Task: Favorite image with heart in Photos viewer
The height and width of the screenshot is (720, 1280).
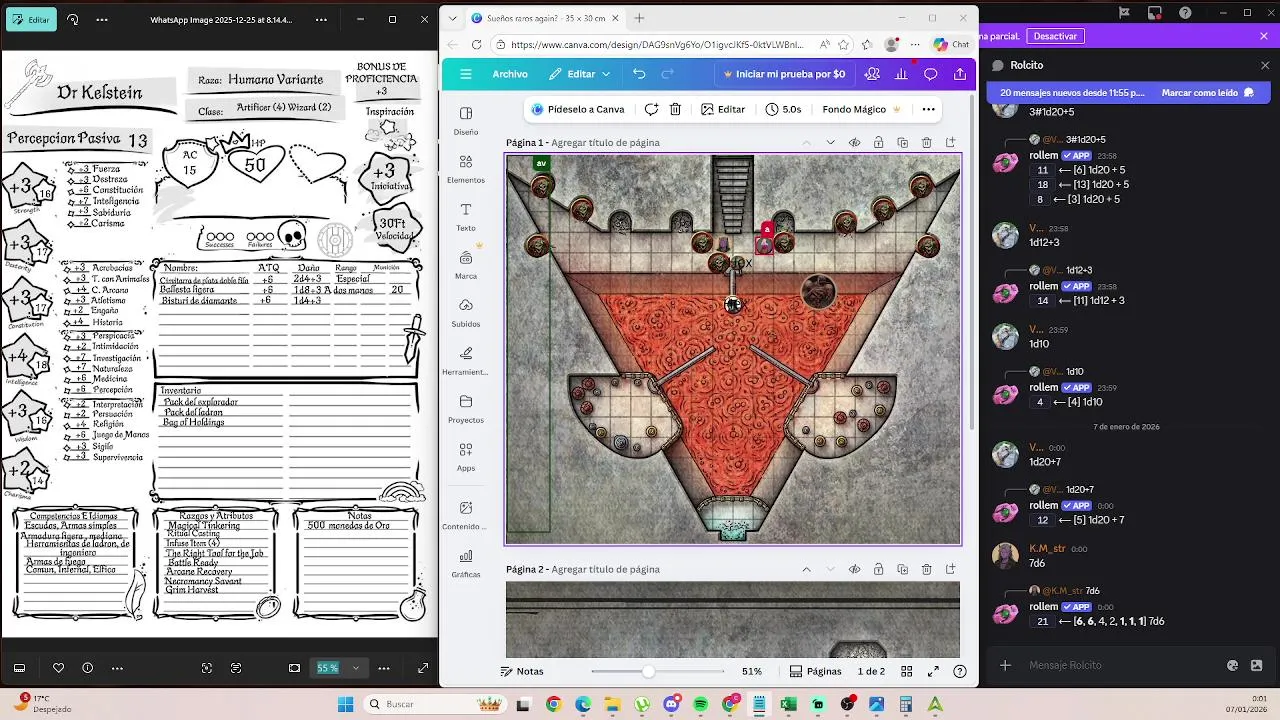Action: (58, 668)
